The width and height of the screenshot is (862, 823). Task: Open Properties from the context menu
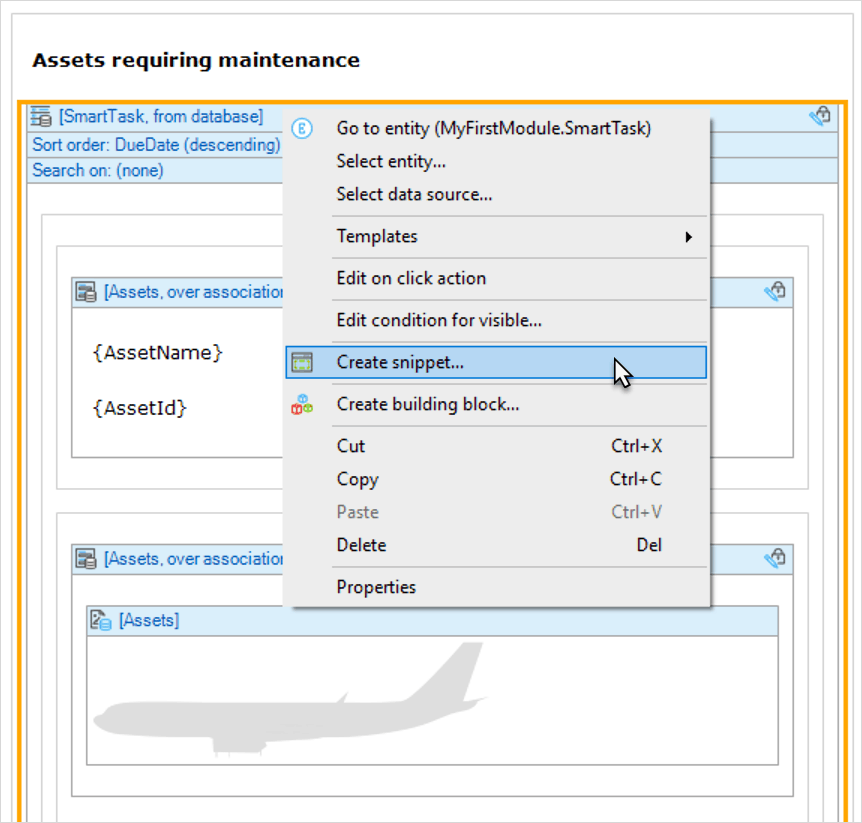376,587
